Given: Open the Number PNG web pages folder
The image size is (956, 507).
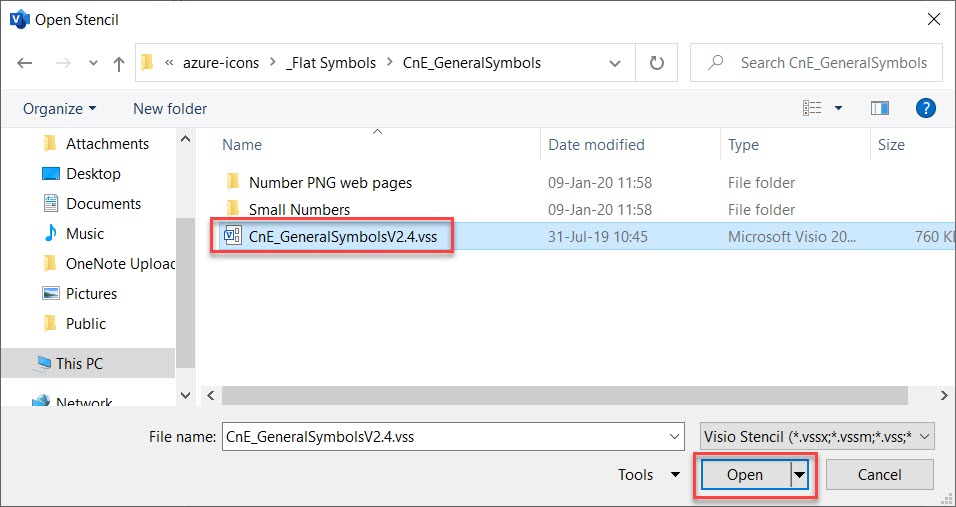Looking at the screenshot, I should click(x=330, y=183).
